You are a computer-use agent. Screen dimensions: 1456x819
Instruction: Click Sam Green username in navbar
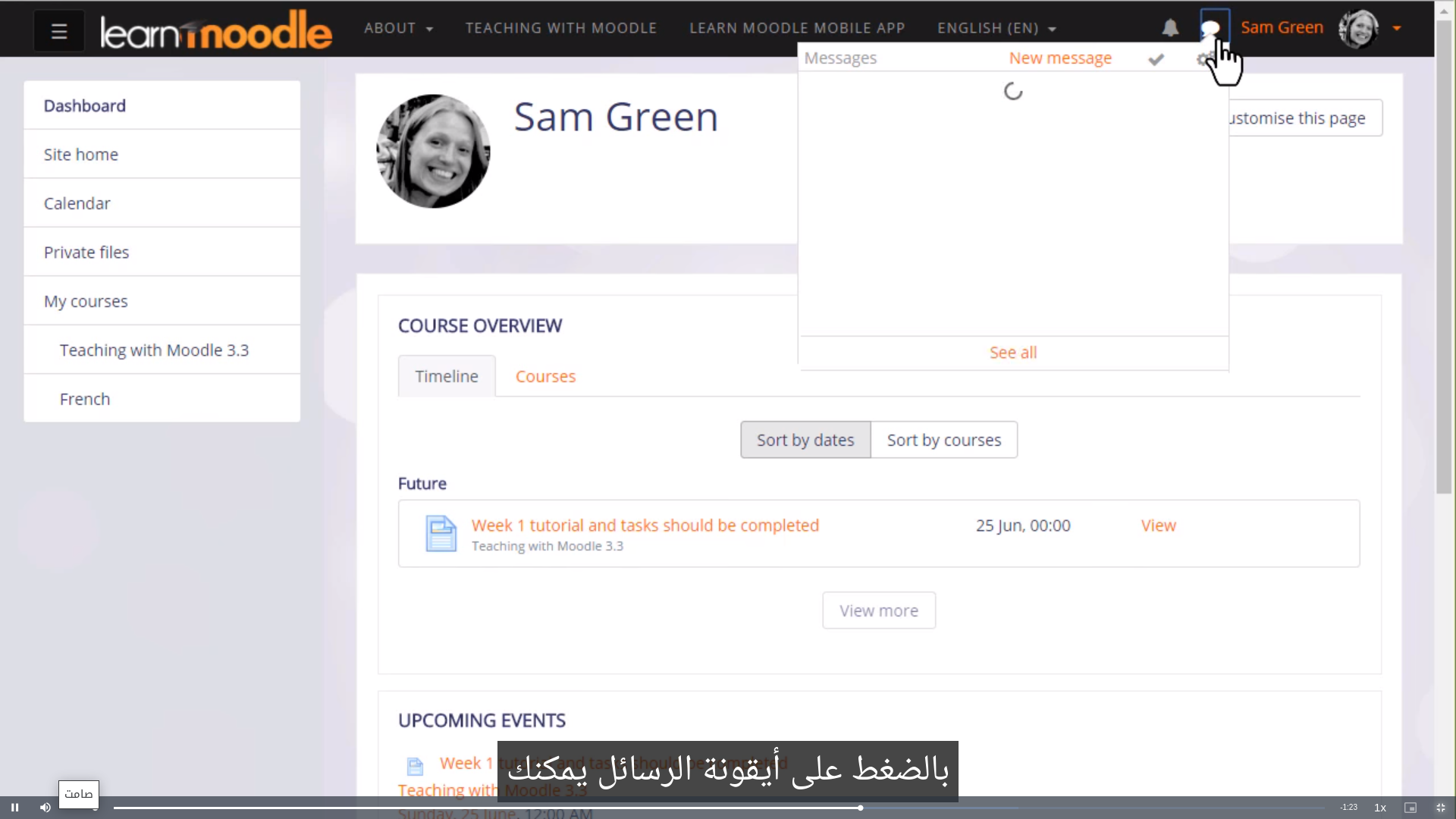pos(1282,28)
